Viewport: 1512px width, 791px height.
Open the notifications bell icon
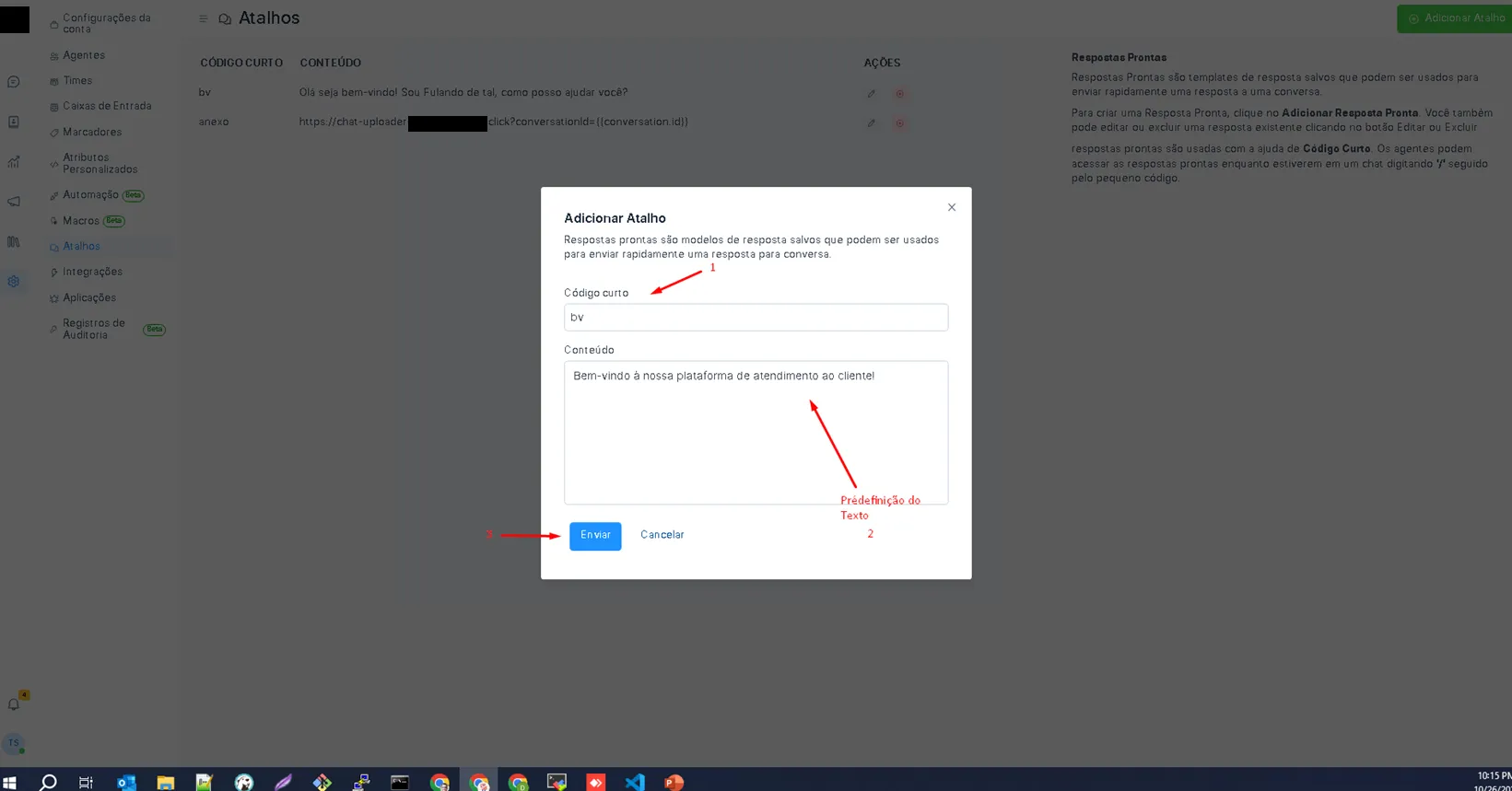click(x=14, y=704)
